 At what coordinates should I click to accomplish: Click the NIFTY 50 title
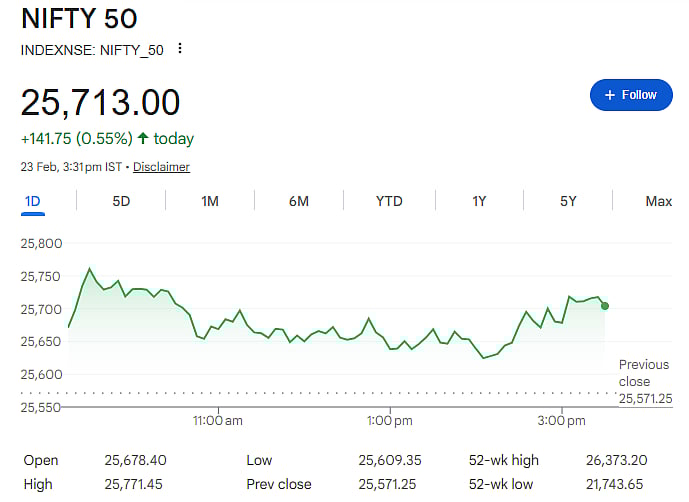pos(79,18)
